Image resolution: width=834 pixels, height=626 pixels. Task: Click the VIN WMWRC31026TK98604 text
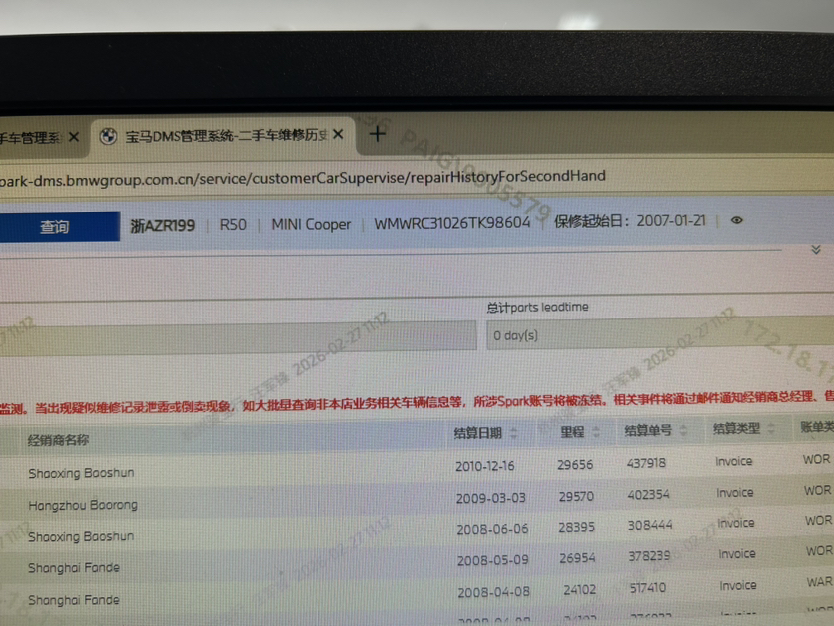click(x=452, y=223)
